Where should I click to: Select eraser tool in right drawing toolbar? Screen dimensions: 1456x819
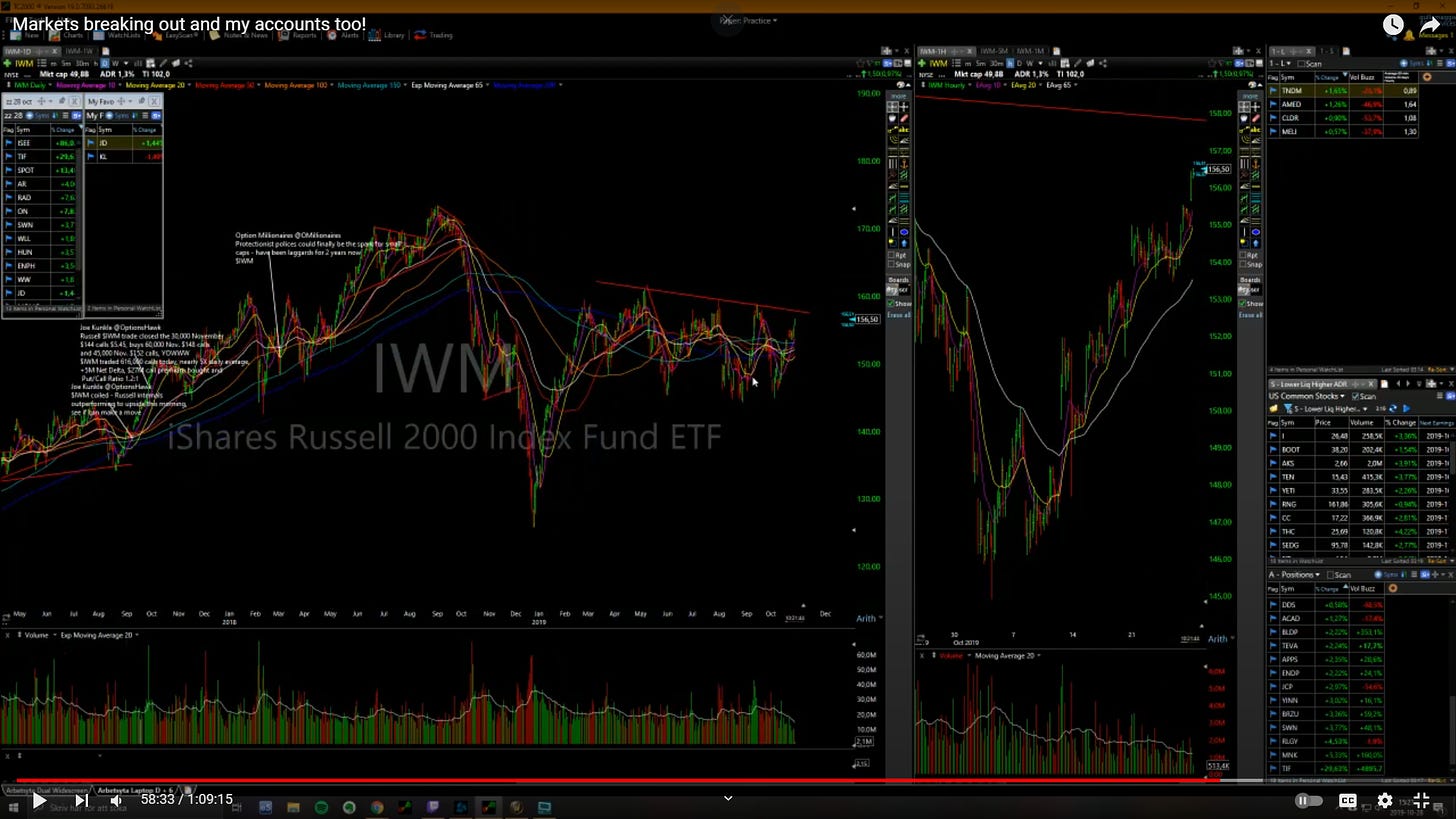[1256, 119]
